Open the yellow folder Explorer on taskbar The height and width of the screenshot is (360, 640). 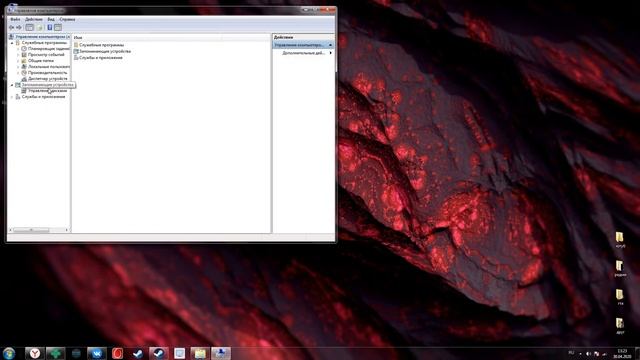click(200, 353)
